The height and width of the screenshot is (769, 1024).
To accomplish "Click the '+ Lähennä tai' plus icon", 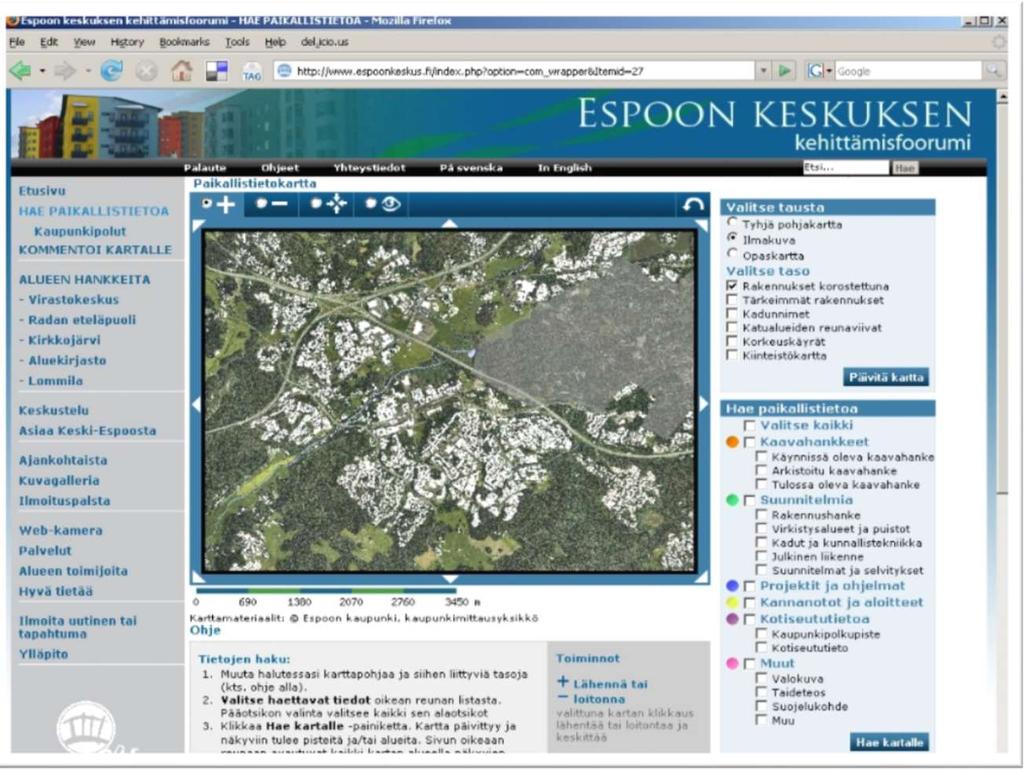I will tap(563, 682).
